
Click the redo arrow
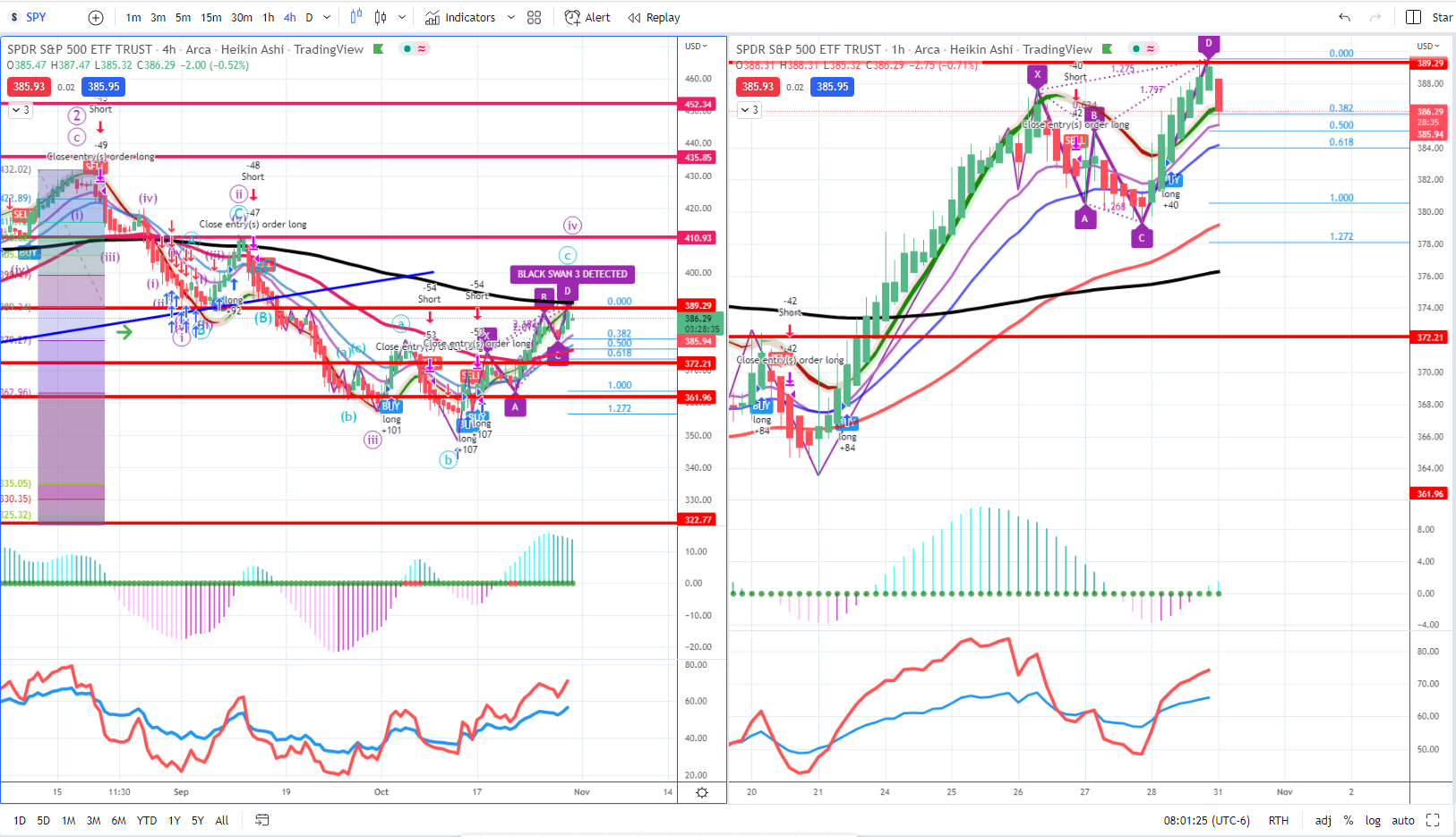point(1375,17)
